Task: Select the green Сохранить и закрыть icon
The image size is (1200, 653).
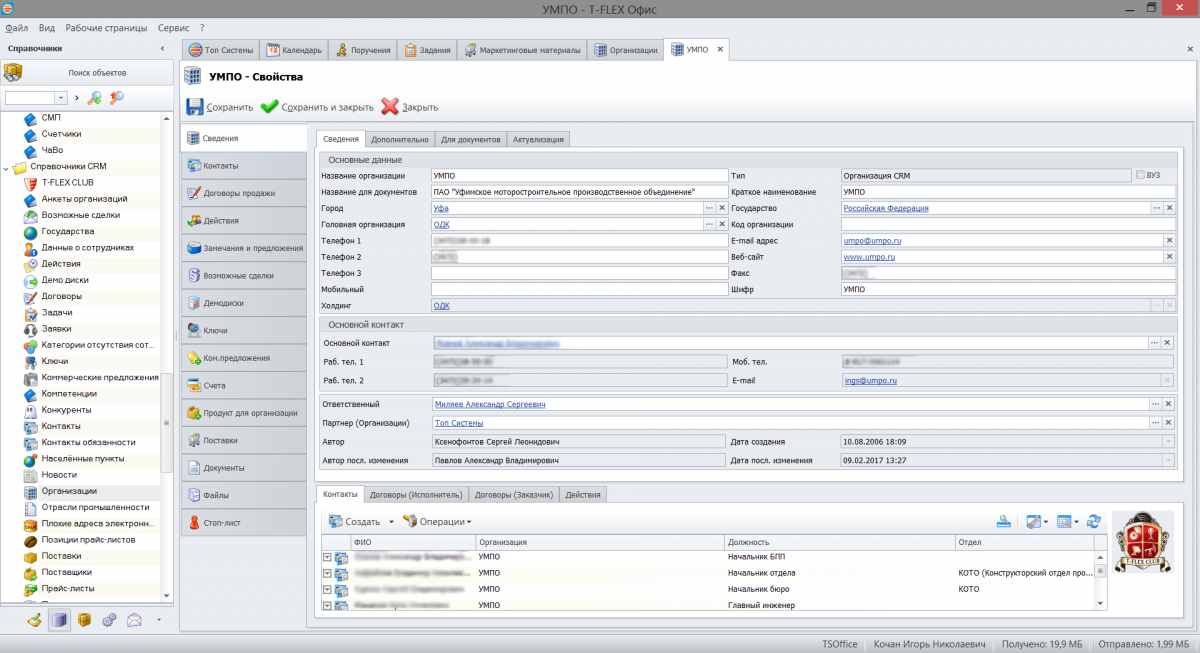Action: pyautogui.click(x=270, y=108)
